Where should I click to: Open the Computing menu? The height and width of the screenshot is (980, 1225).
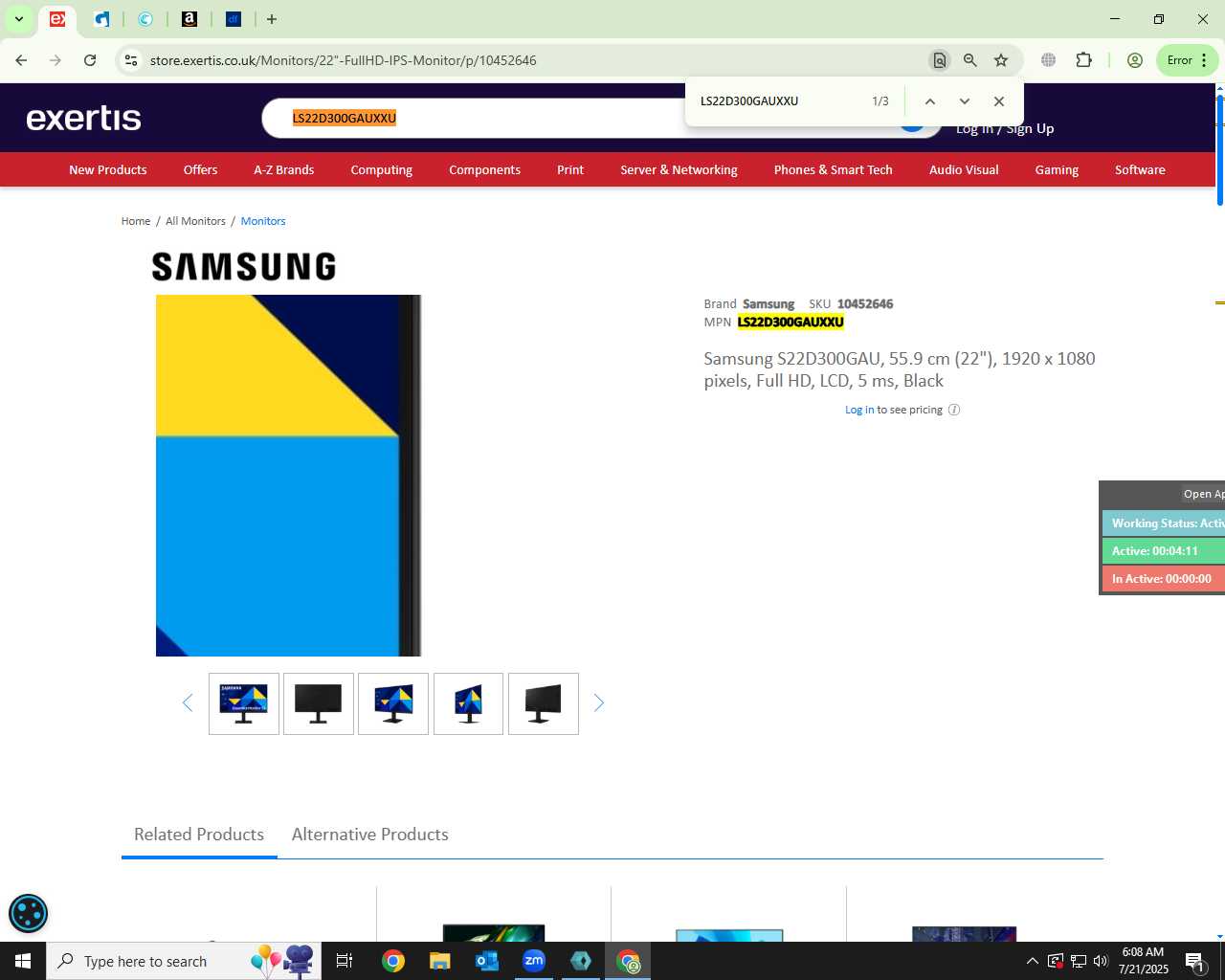coord(381,169)
